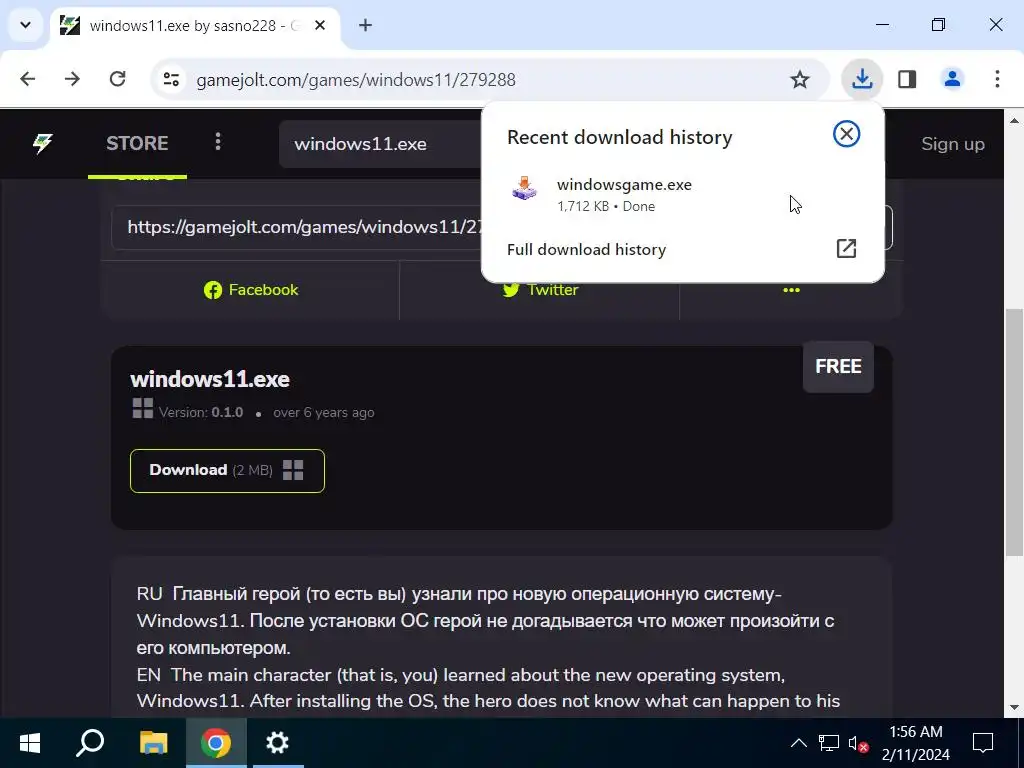Image resolution: width=1024 pixels, height=768 pixels.
Task: Click the network status tray icon
Action: (829, 743)
